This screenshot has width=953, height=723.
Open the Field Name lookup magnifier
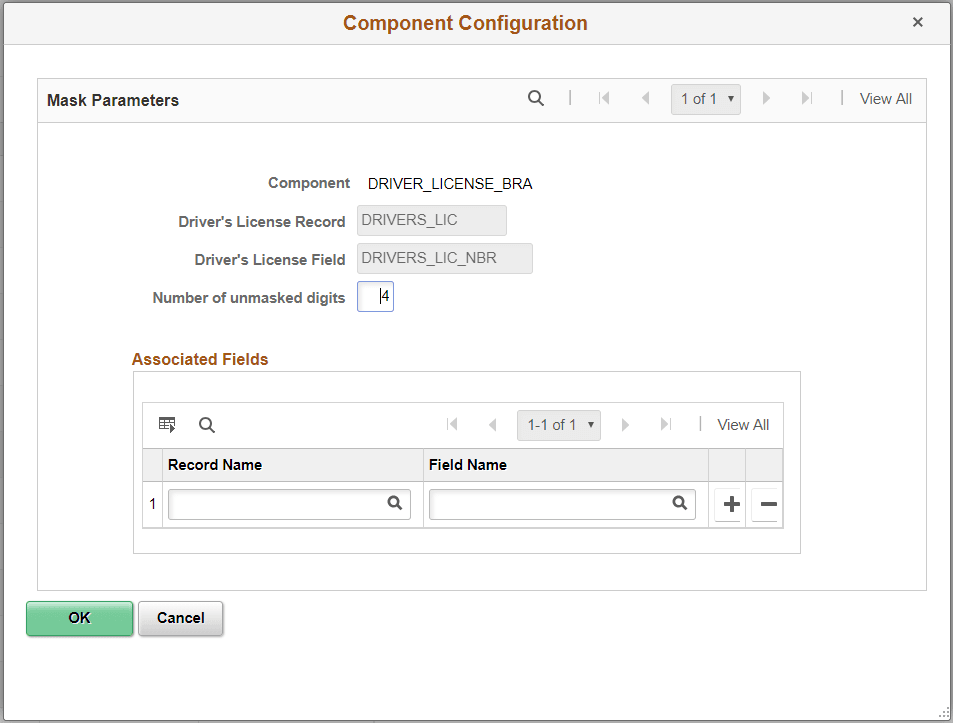[679, 503]
